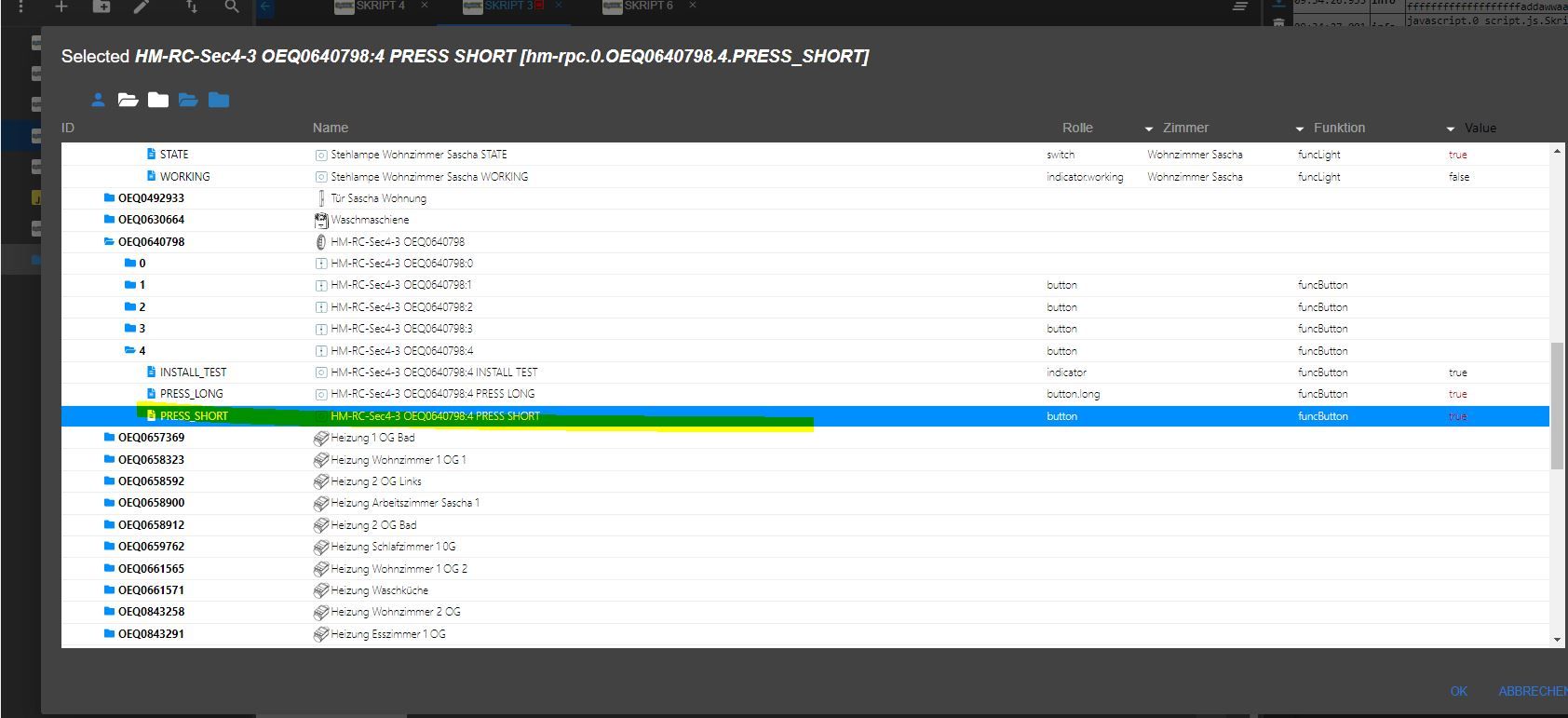This screenshot has height=718, width=1568.
Task: Click the new folder icon in background toolbar
Action: pyautogui.click(x=101, y=7)
